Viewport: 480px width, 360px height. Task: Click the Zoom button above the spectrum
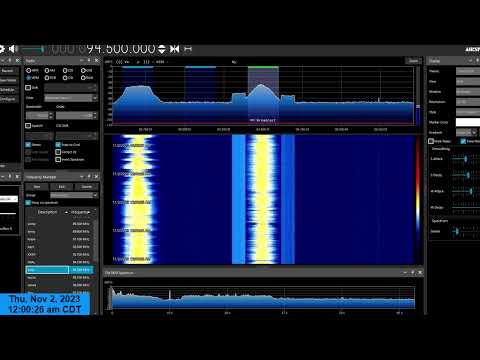[x=413, y=61]
